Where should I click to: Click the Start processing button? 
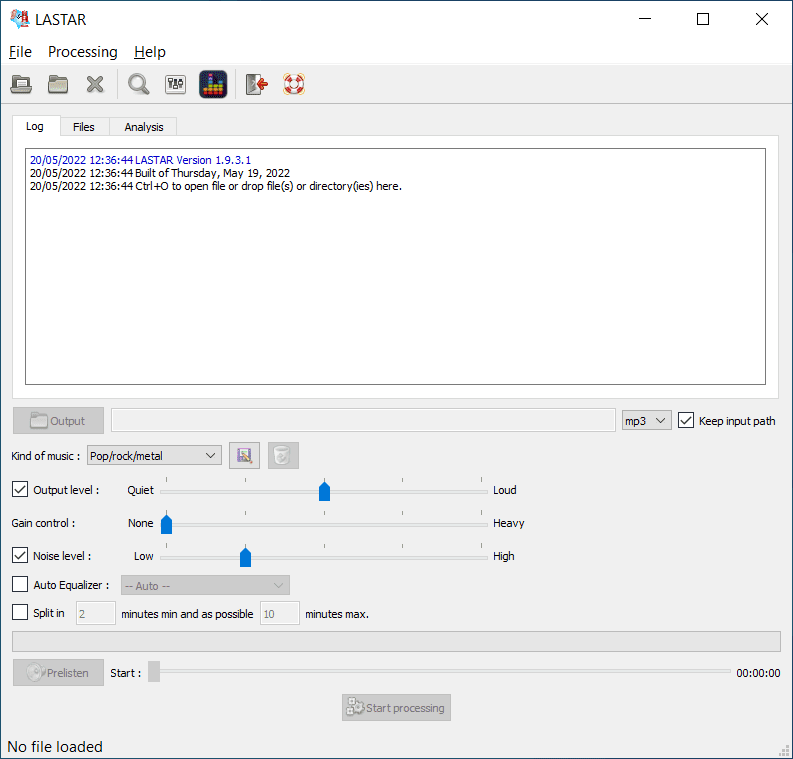click(396, 707)
